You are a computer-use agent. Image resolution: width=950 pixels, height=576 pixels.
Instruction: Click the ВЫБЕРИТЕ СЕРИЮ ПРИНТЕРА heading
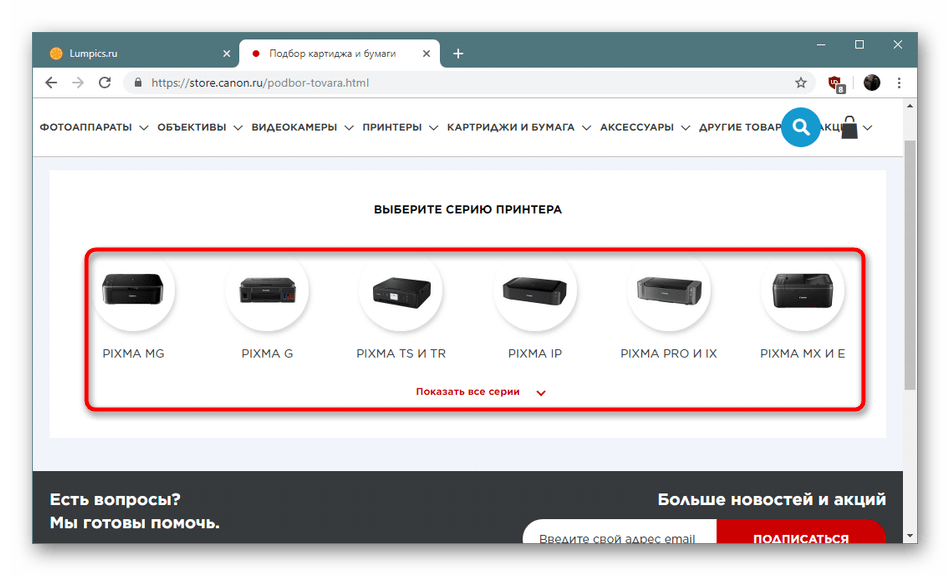point(468,210)
